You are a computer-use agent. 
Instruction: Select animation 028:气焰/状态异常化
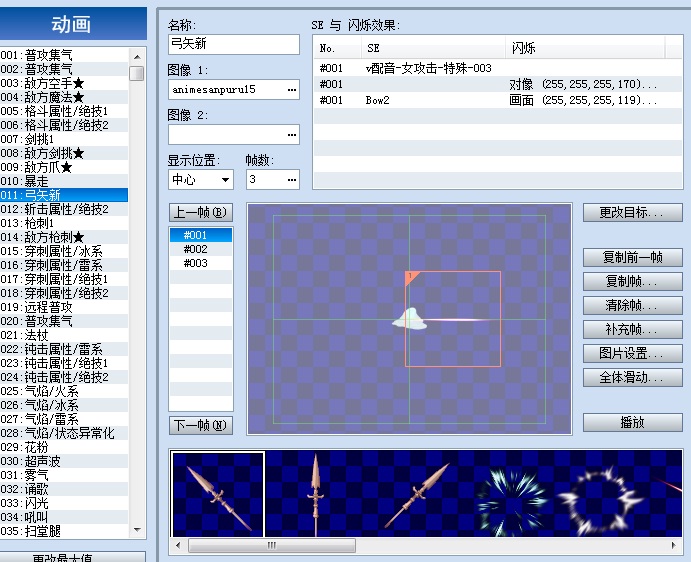[64, 433]
